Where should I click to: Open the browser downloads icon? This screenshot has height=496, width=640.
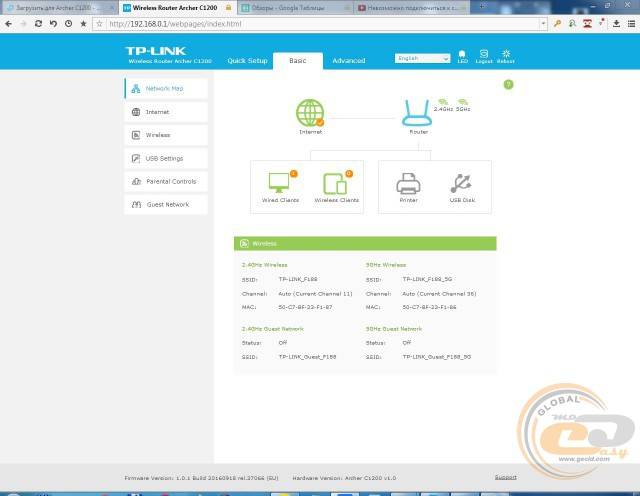click(616, 24)
